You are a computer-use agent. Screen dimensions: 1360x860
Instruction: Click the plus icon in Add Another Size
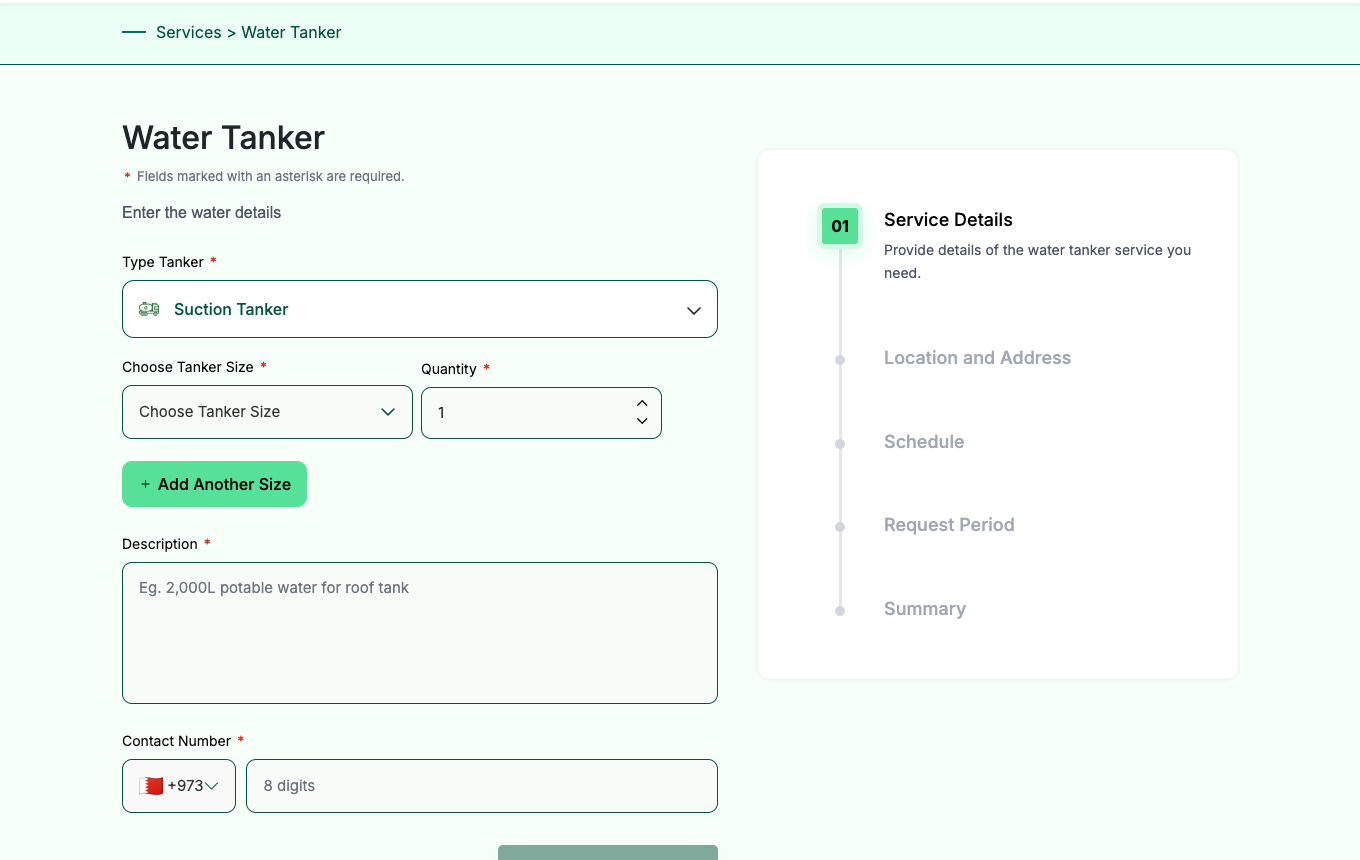click(x=145, y=484)
